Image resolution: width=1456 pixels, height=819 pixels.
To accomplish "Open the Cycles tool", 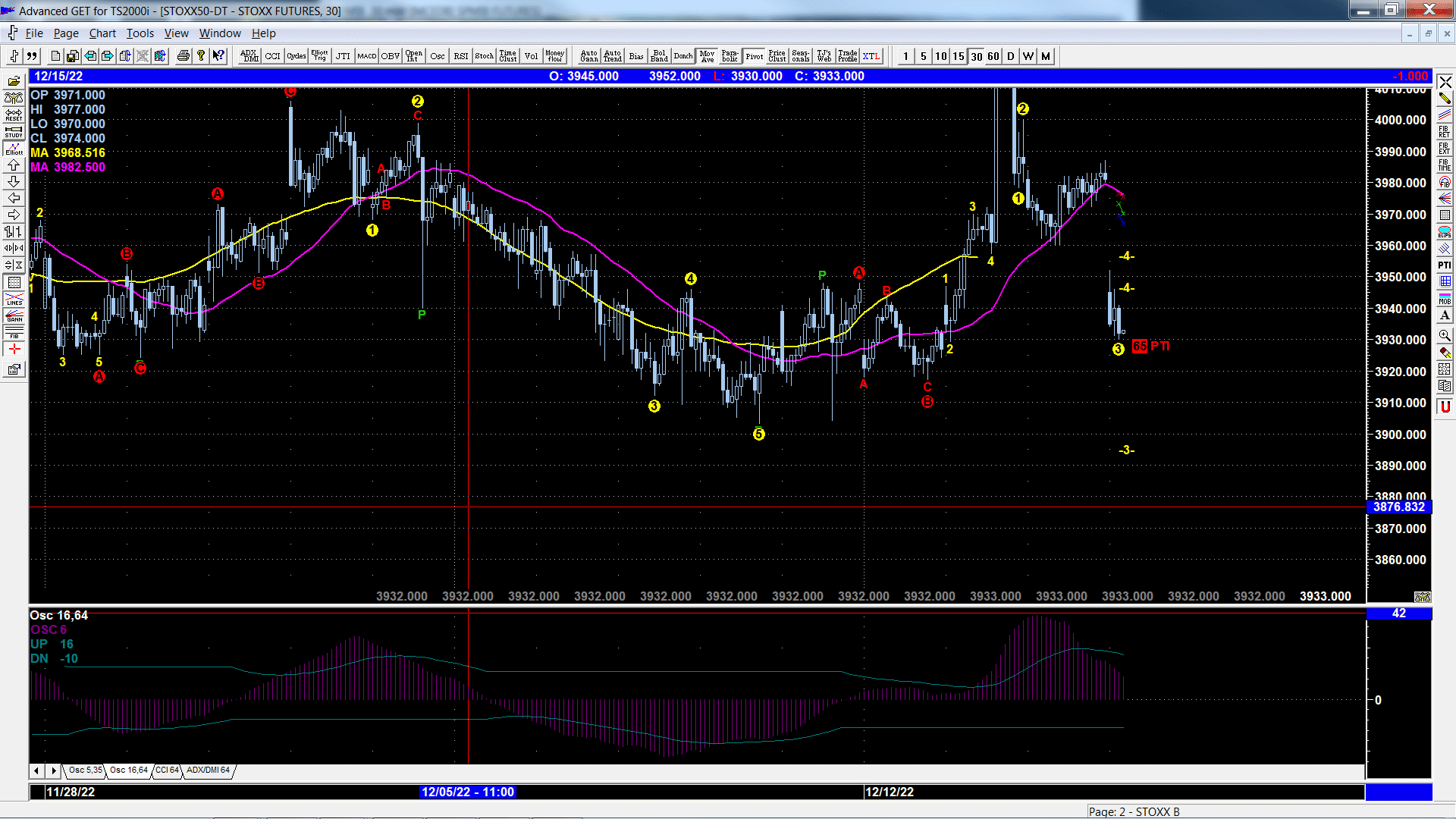I will coord(297,56).
